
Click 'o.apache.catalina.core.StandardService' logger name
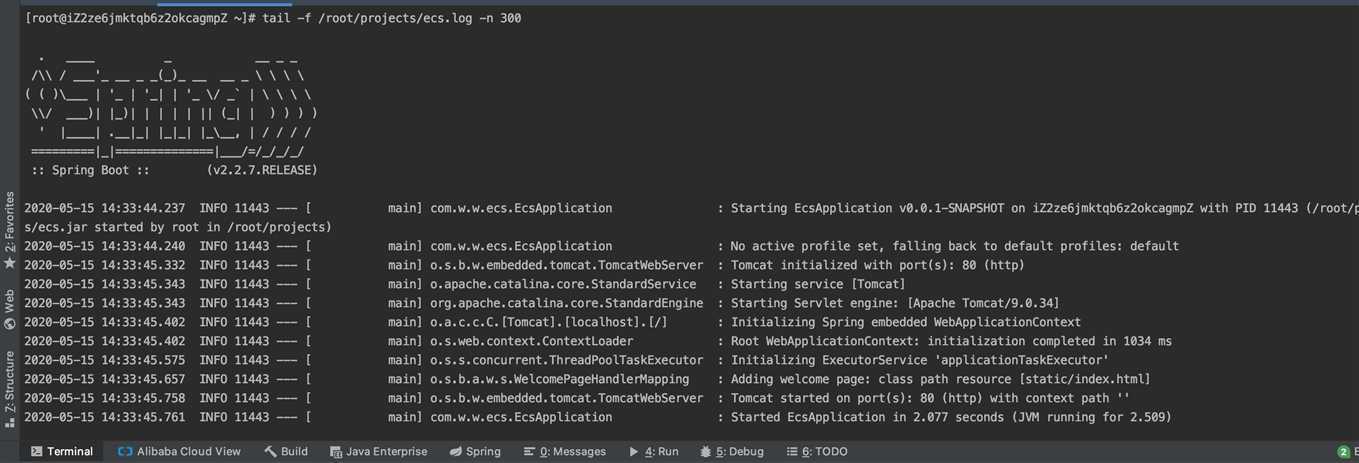coord(563,284)
